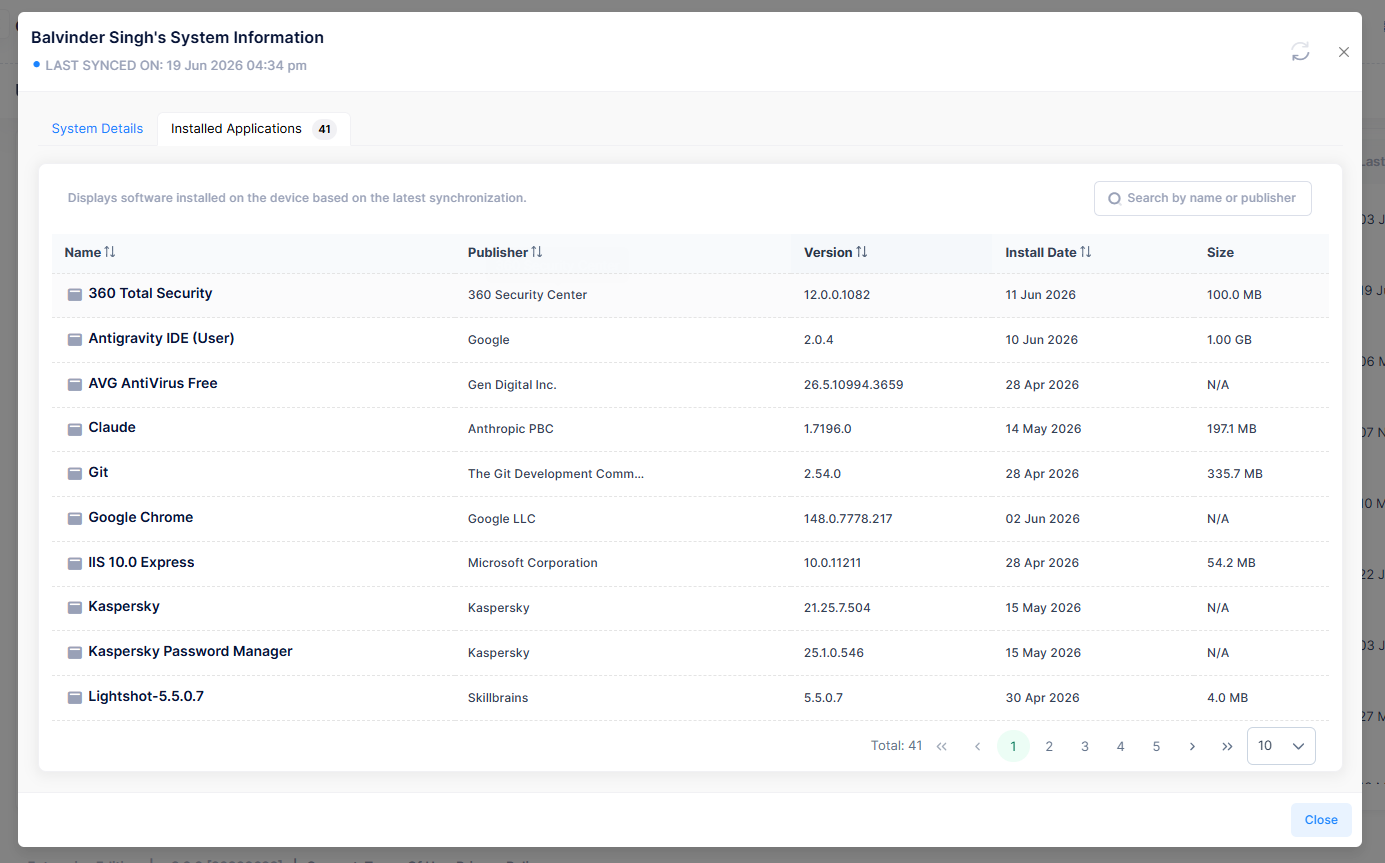This screenshot has width=1385, height=863.
Task: Click the Size column header
Action: coord(1220,252)
